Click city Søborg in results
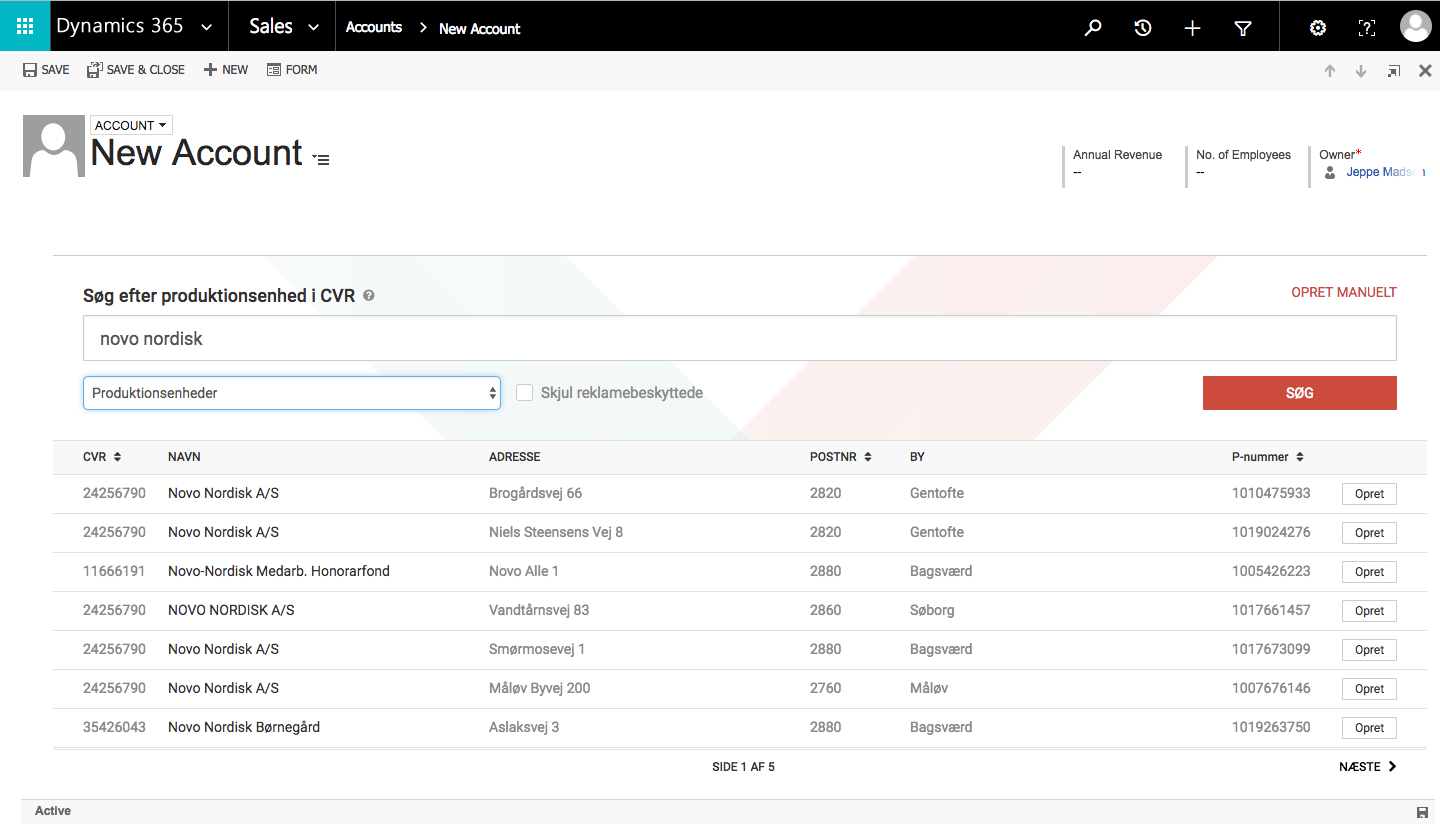 932,610
